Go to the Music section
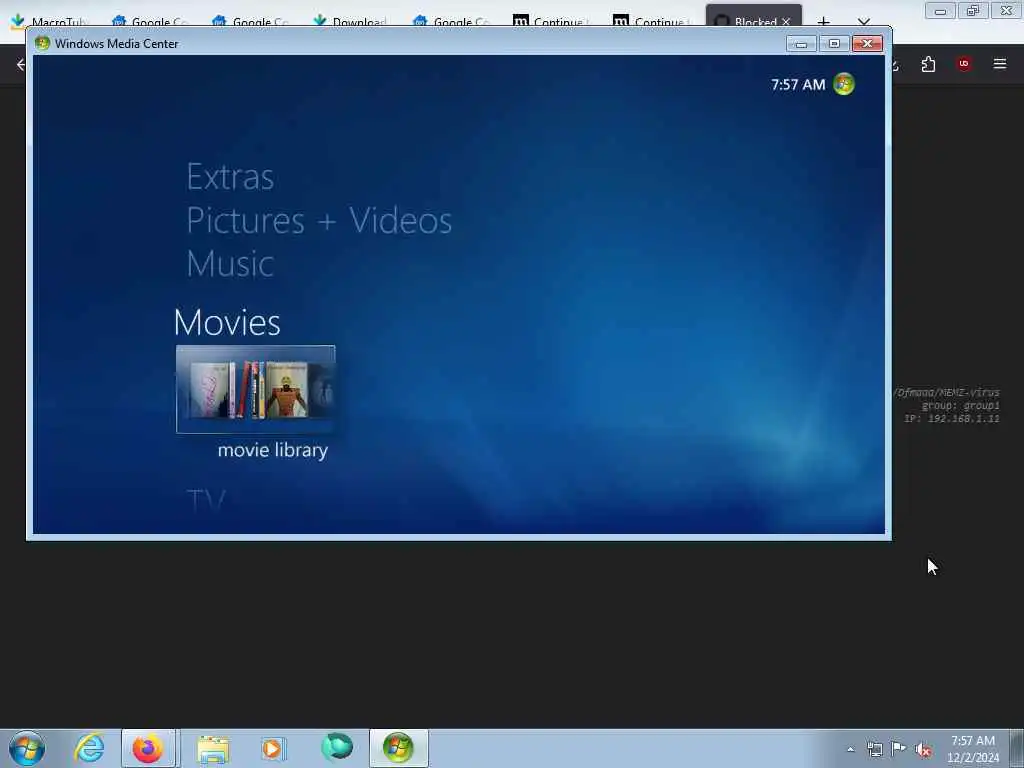 click(x=230, y=263)
